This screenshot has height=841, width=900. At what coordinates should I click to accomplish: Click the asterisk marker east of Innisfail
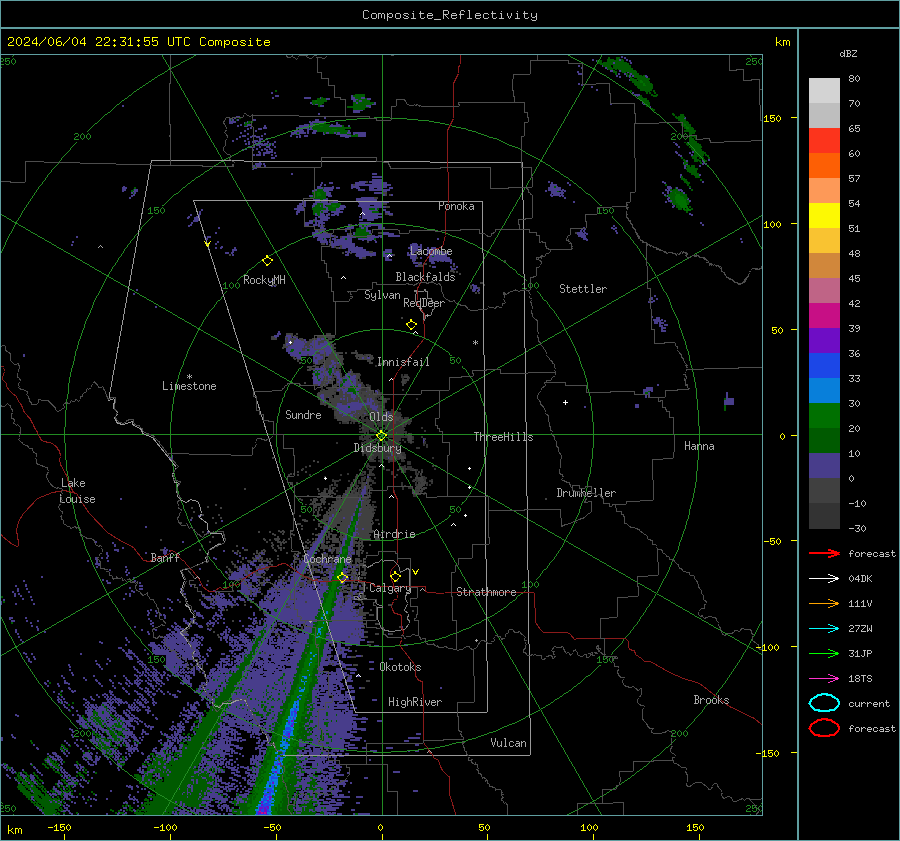tap(475, 343)
